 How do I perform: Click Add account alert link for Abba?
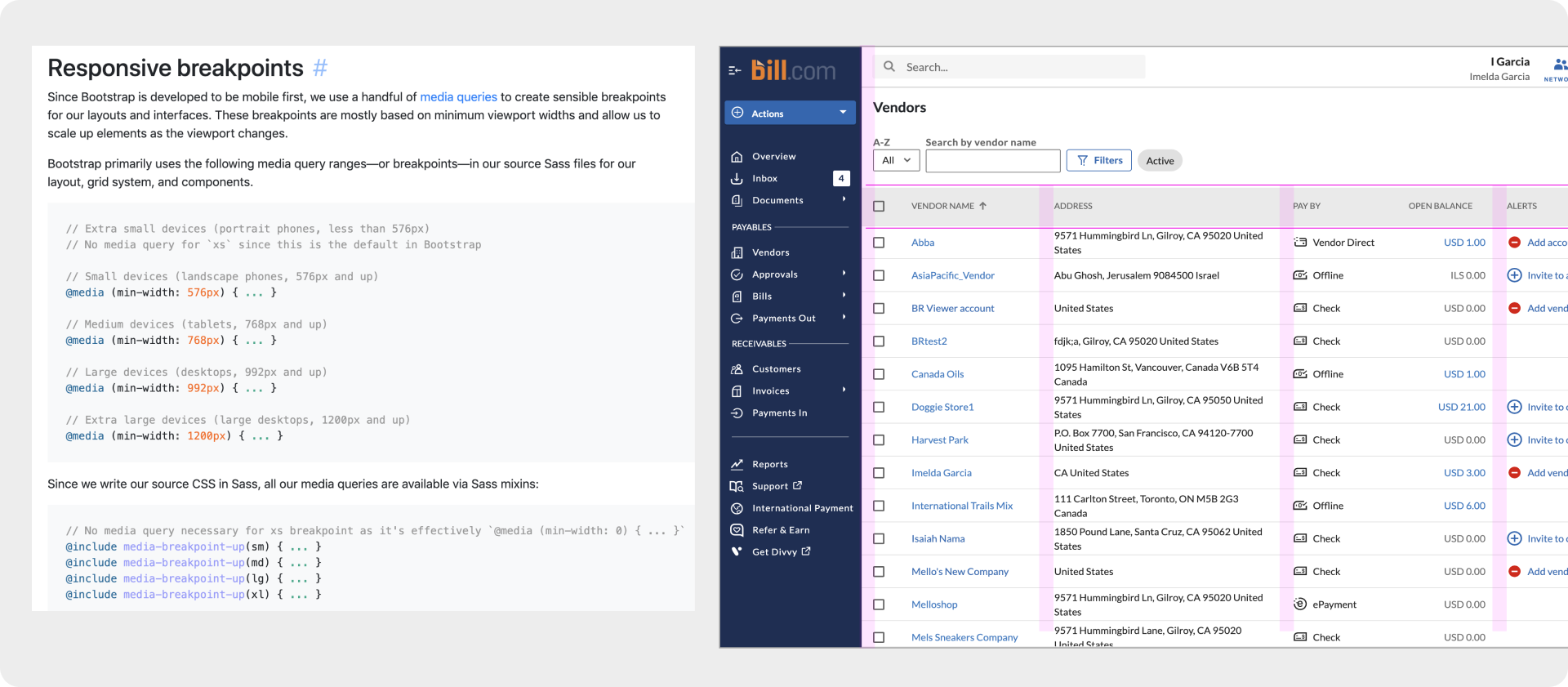[x=1547, y=243]
